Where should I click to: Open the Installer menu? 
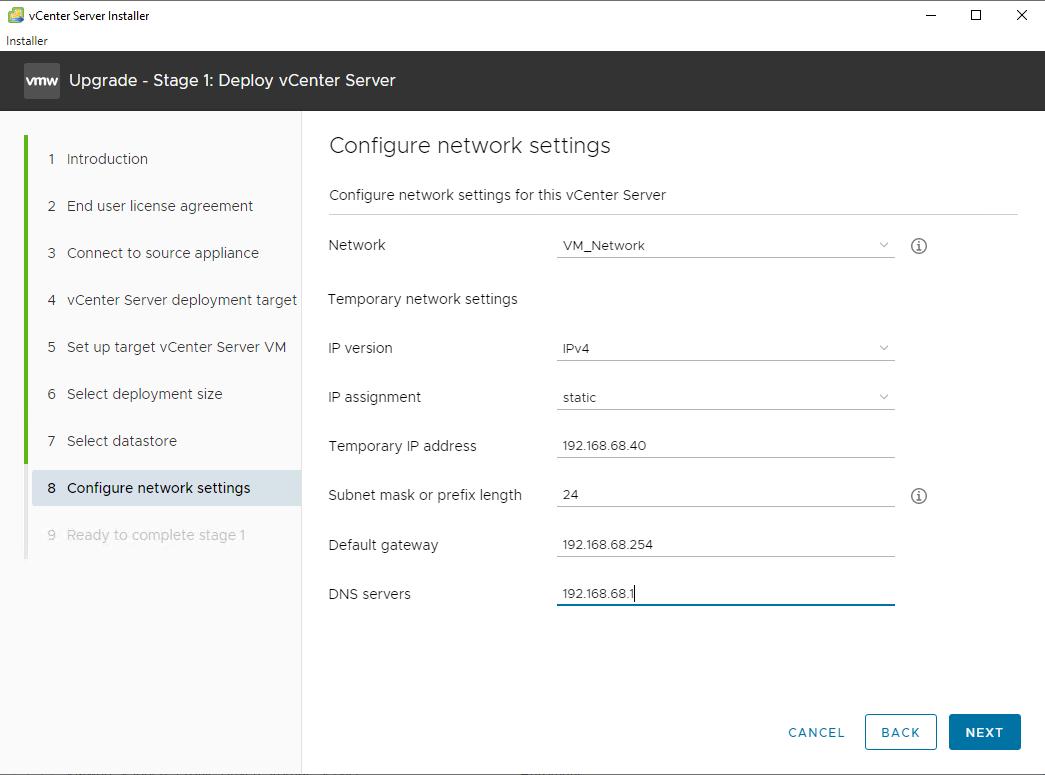tap(26, 40)
